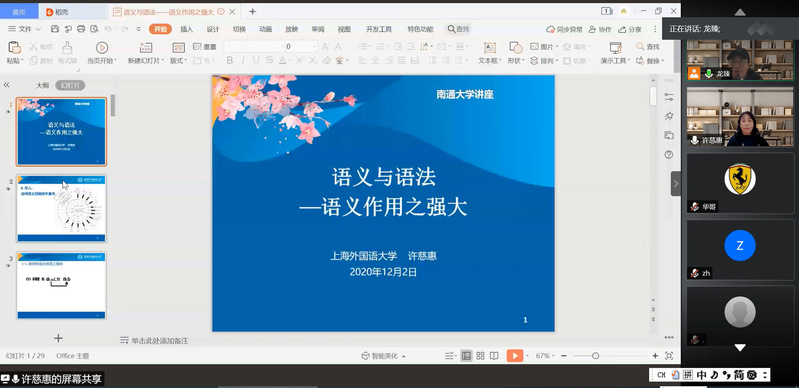Open the 插入 ribbon tab
This screenshot has height=388, width=799.
point(187,29)
